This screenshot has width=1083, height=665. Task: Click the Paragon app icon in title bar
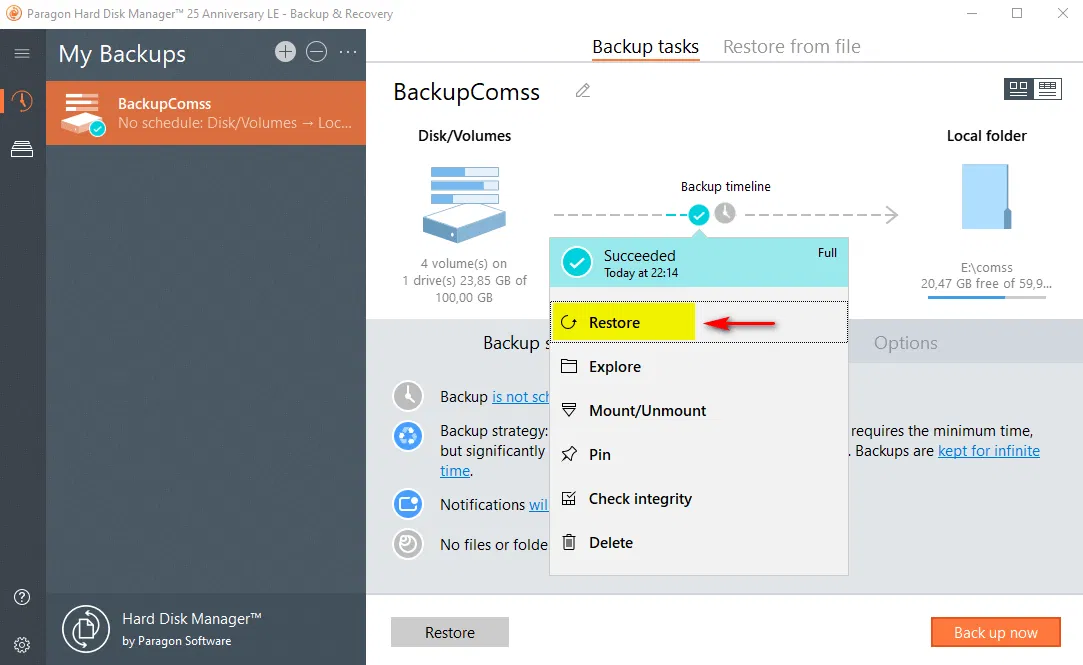coord(14,13)
